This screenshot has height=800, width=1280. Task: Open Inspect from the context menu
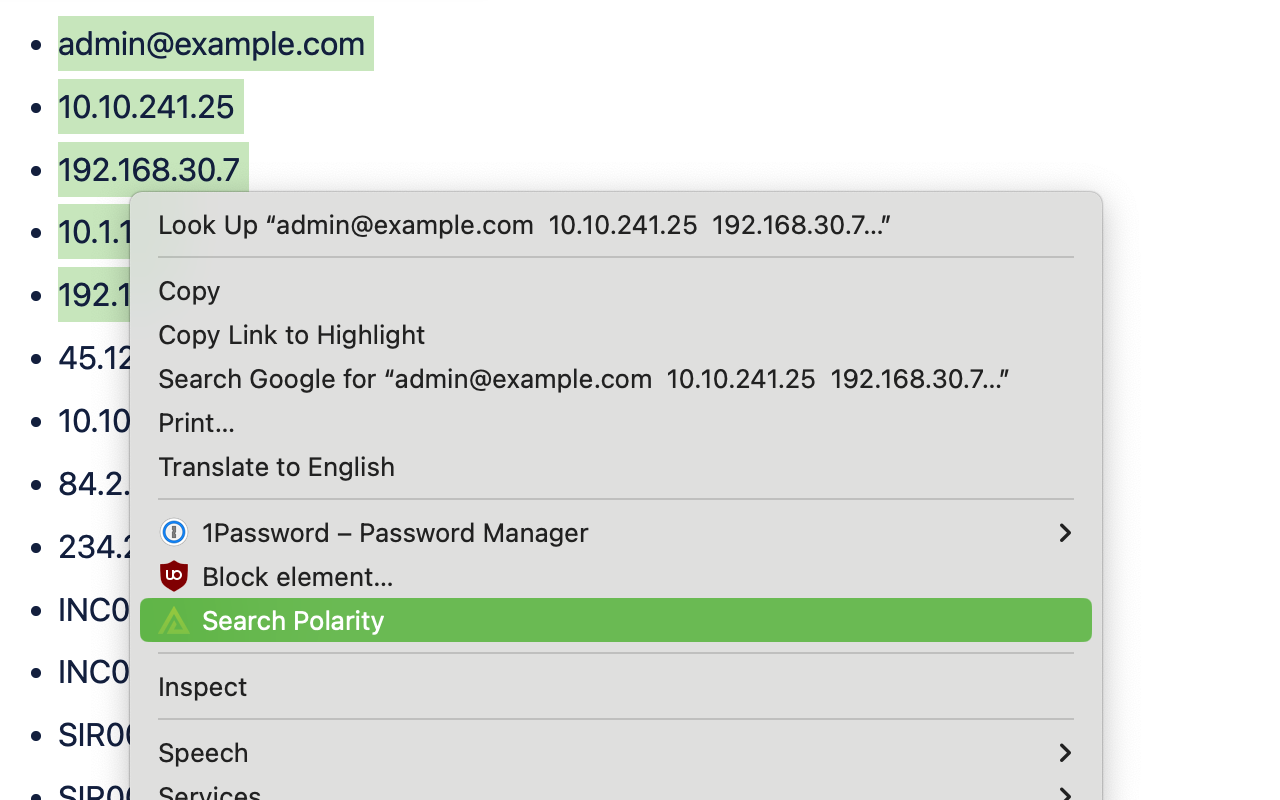coord(202,687)
